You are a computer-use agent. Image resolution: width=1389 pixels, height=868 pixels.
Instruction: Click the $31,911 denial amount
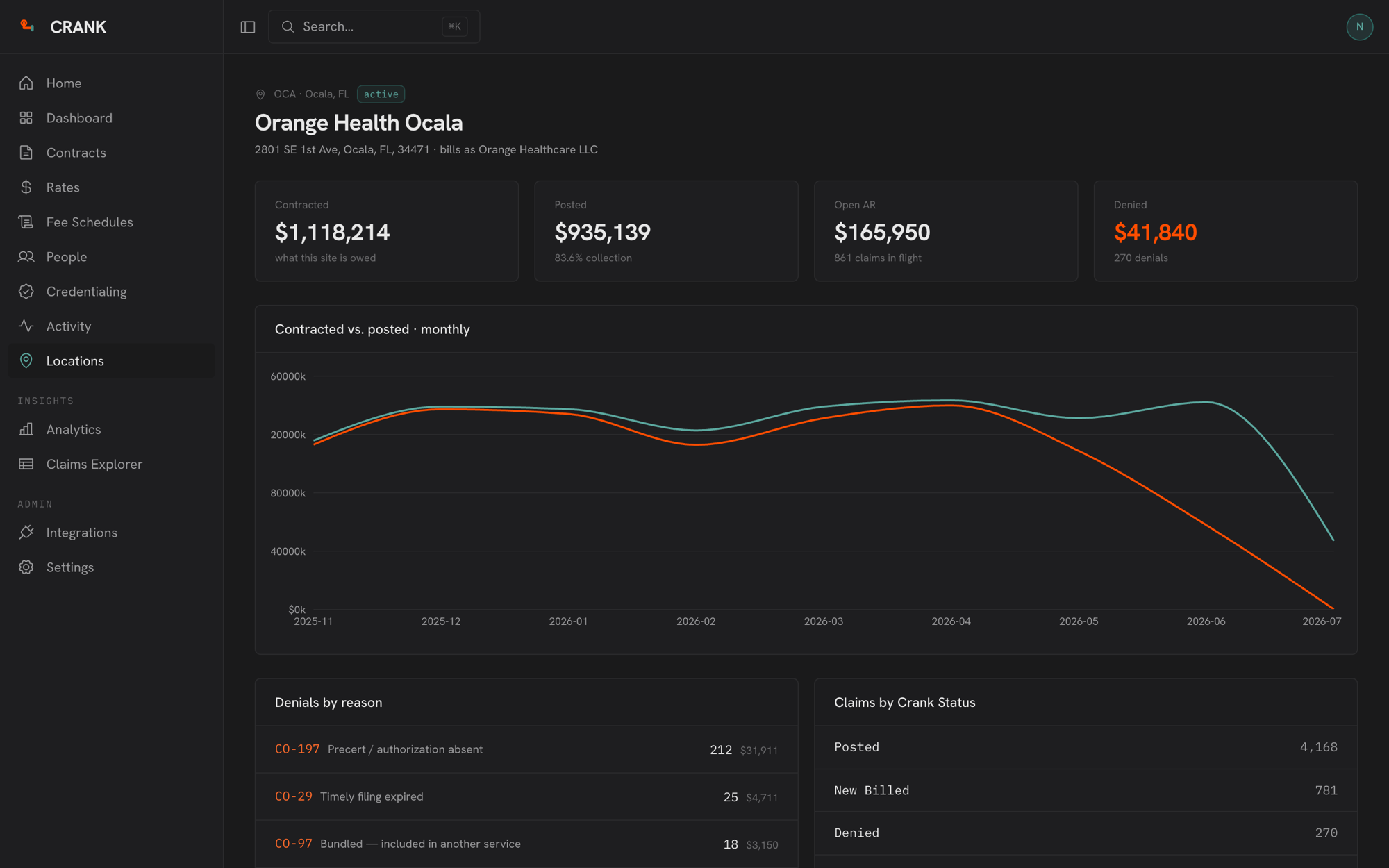click(x=758, y=750)
